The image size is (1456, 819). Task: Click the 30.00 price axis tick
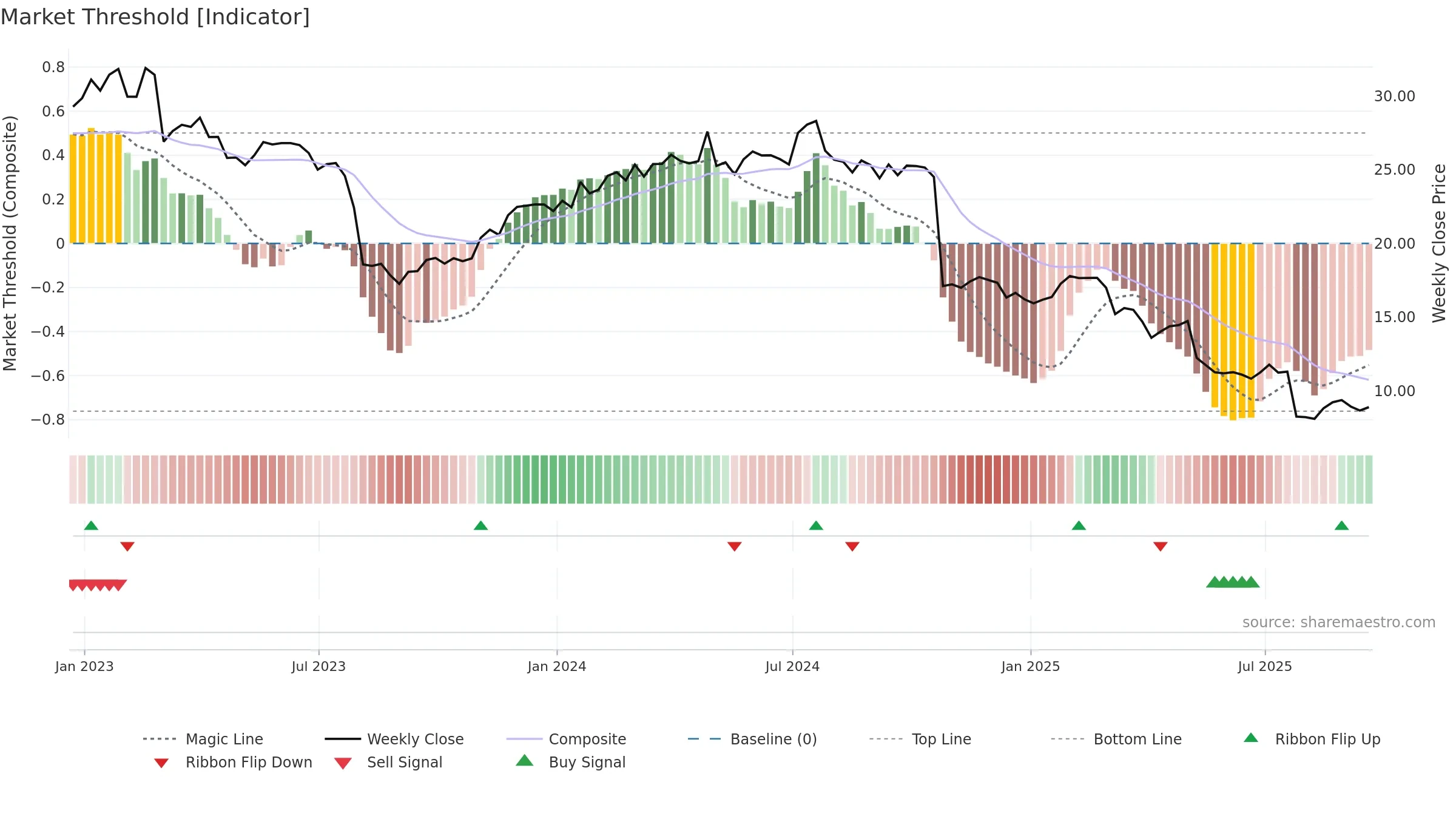[1395, 96]
